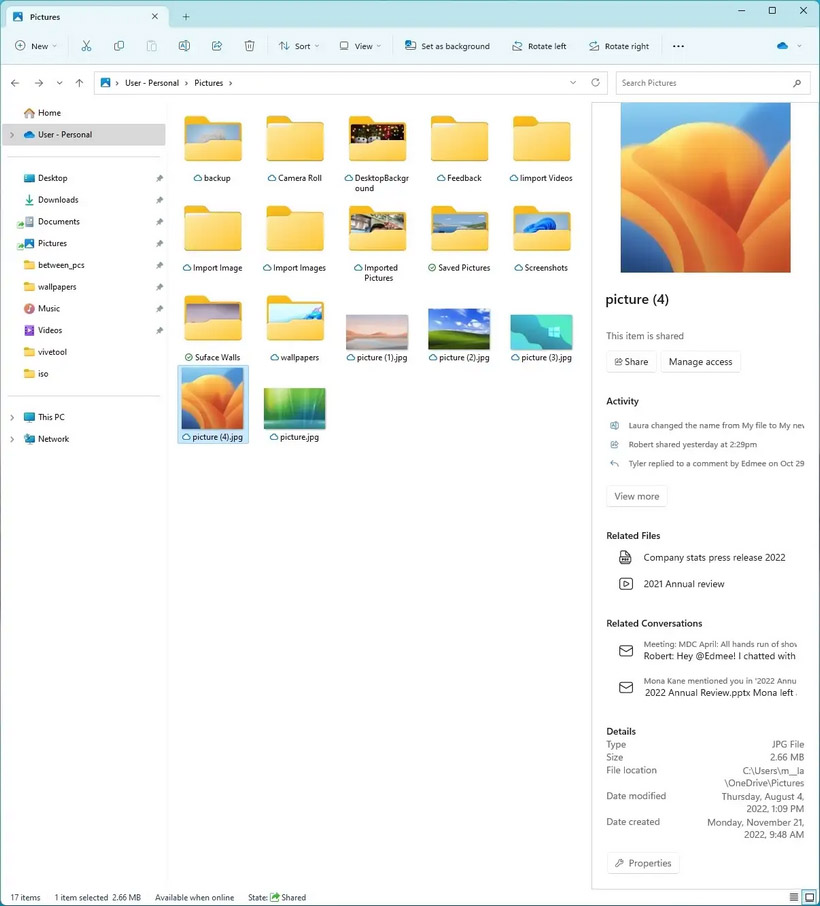The height and width of the screenshot is (906, 820).
Task: Open the Saved Pictures folder
Action: [x=459, y=239]
